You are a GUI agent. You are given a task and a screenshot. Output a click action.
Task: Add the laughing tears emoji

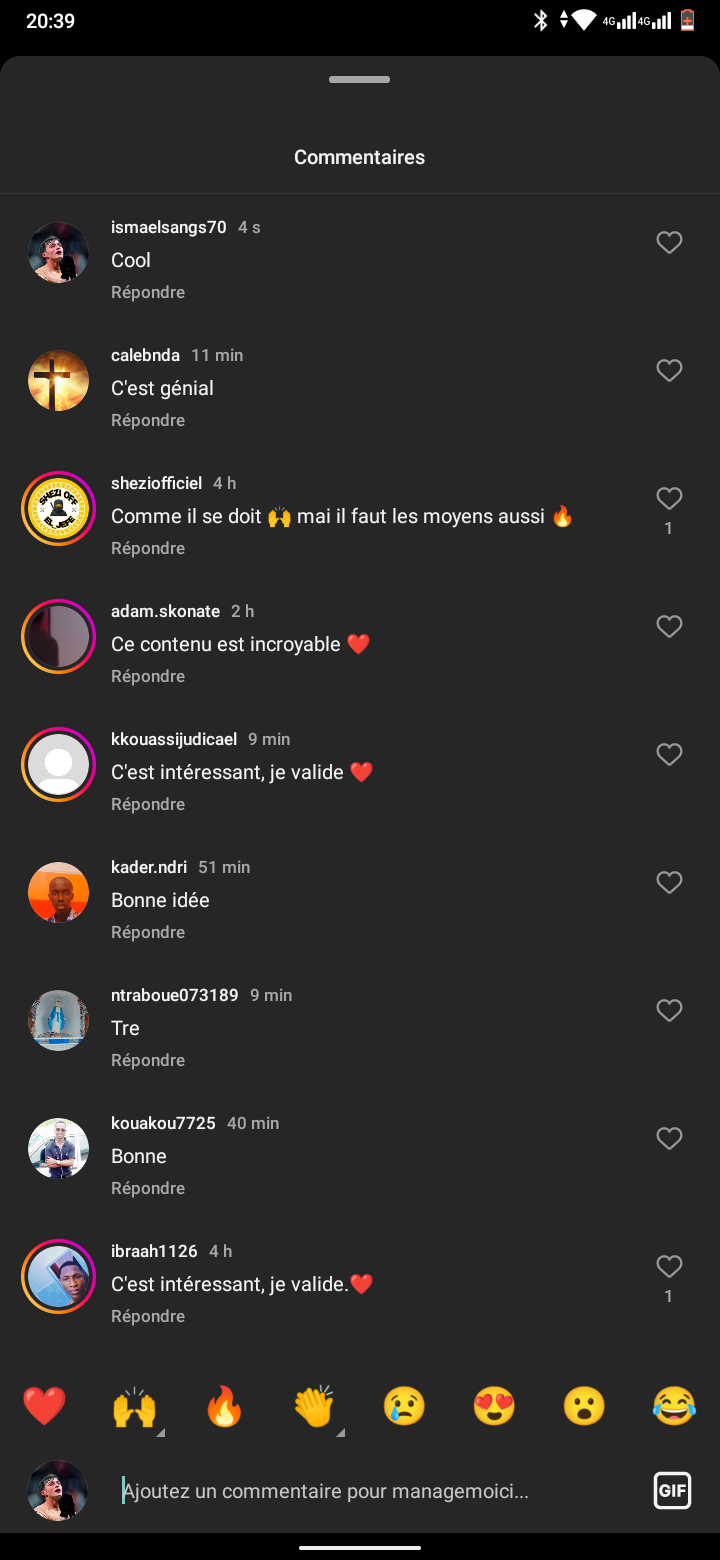pos(674,1406)
